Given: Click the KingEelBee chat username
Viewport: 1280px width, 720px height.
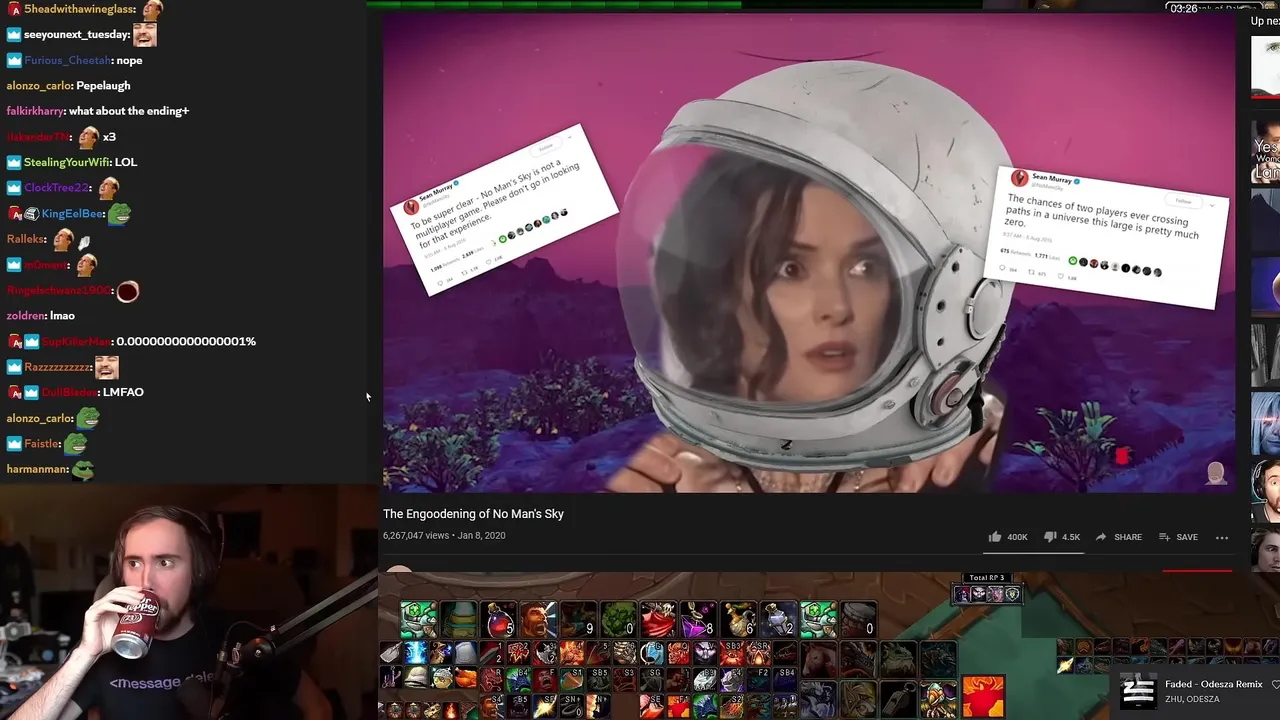Looking at the screenshot, I should tap(73, 214).
